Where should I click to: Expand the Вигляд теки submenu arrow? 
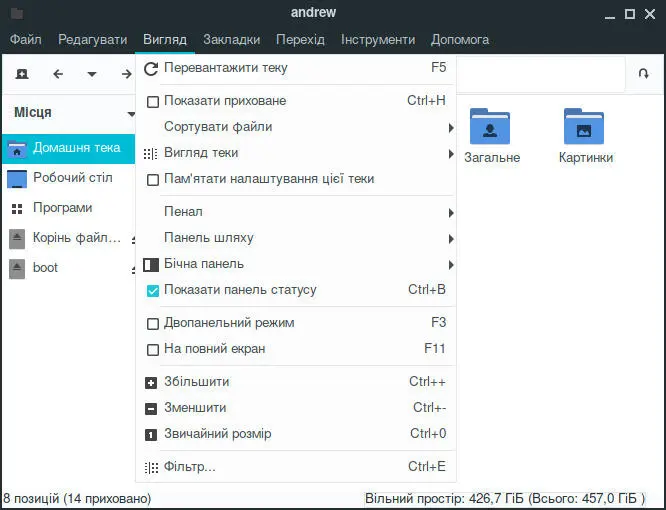[451, 154]
